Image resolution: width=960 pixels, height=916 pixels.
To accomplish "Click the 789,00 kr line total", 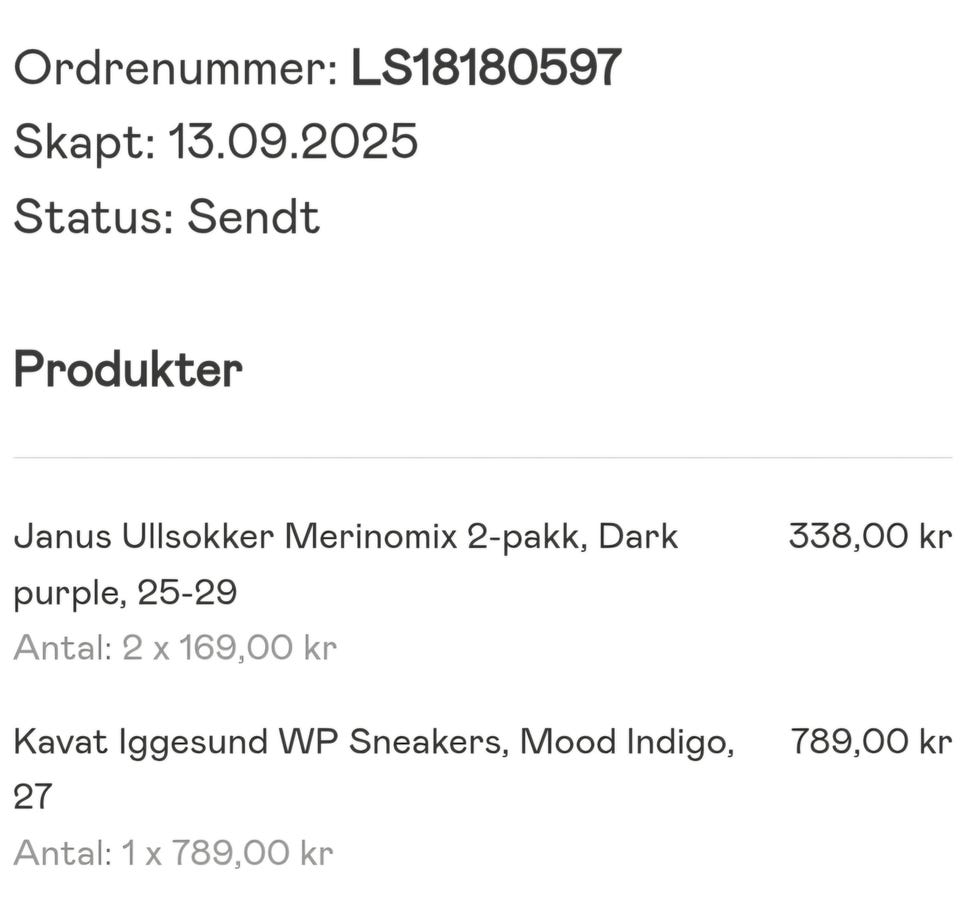I will (x=870, y=741).
